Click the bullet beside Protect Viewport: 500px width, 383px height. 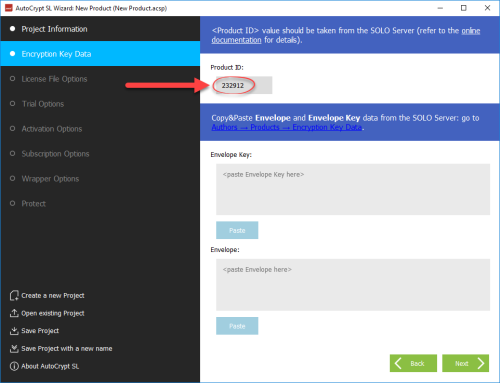point(12,203)
